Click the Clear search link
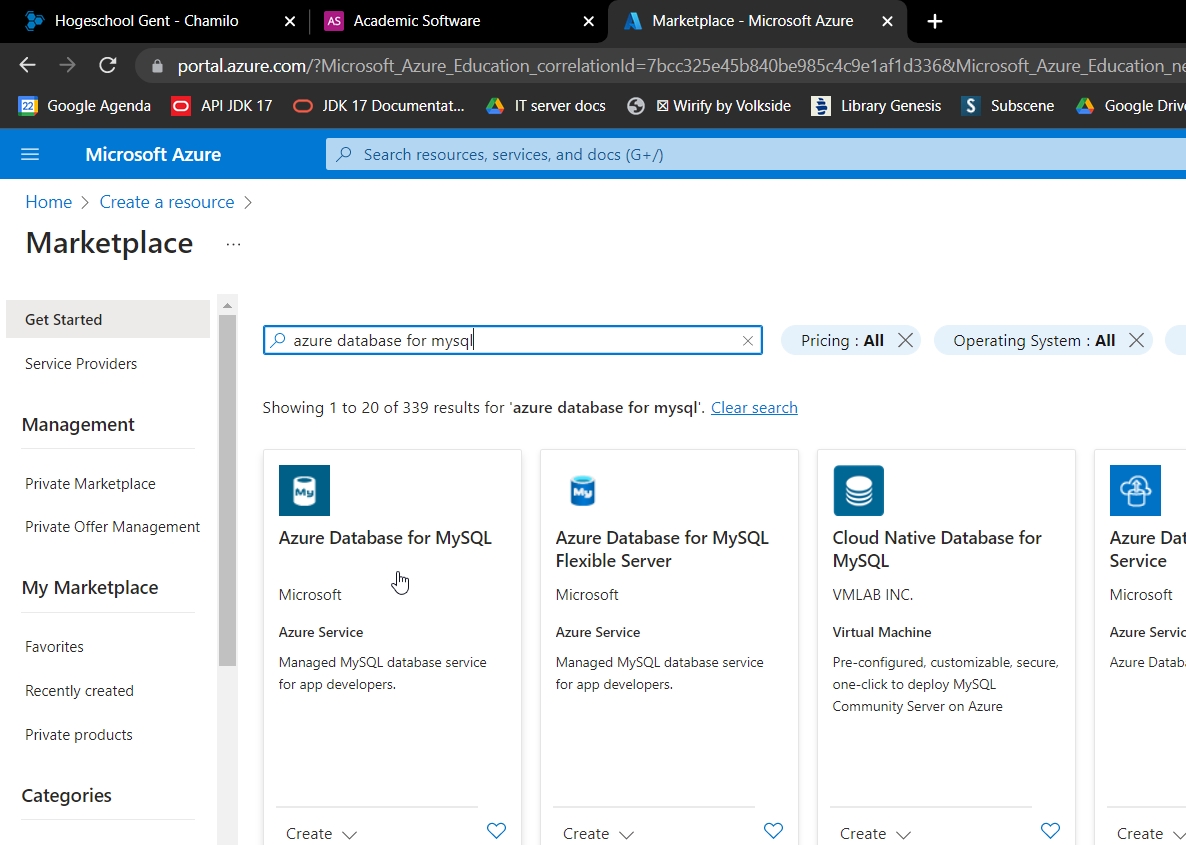Screen dimensions: 1186x845 pos(754,408)
